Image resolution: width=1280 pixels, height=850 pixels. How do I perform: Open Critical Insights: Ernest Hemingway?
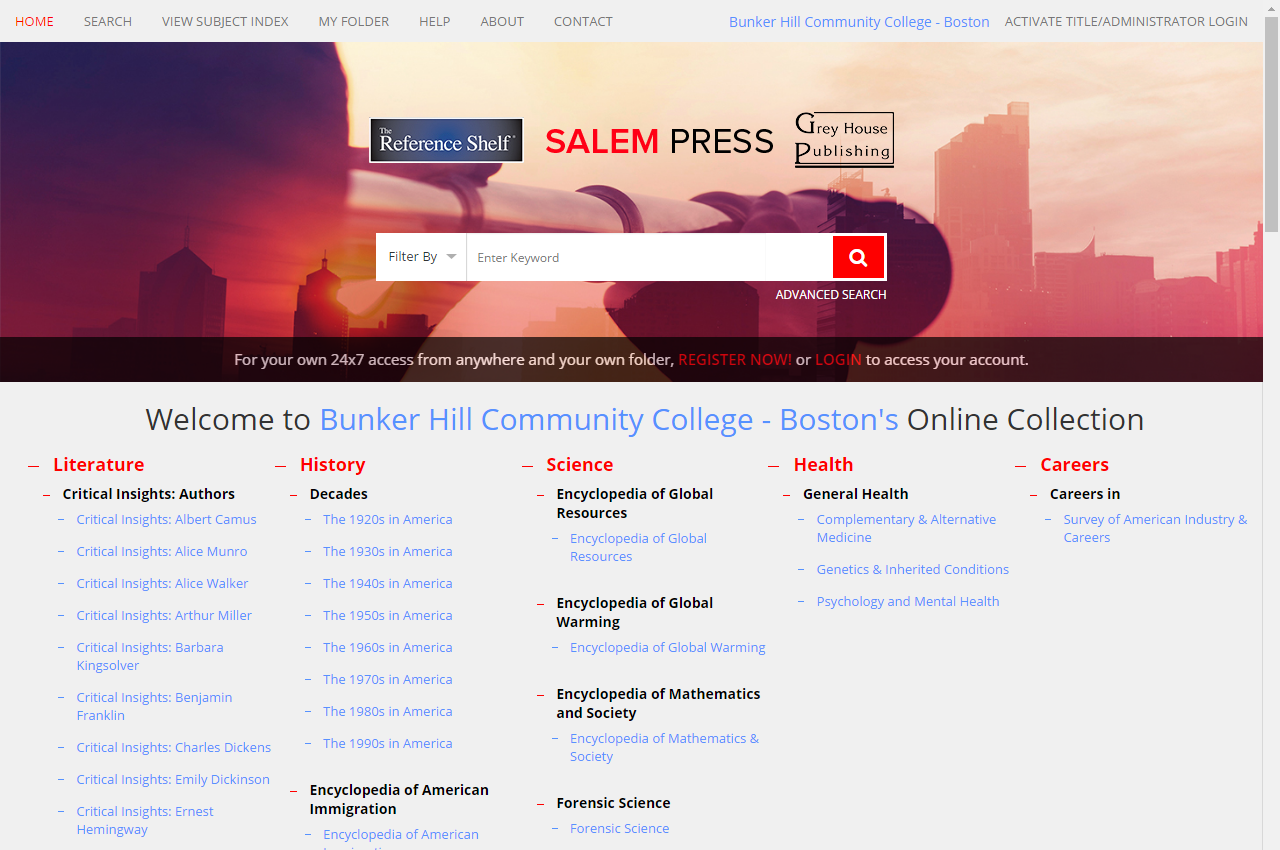click(x=145, y=820)
